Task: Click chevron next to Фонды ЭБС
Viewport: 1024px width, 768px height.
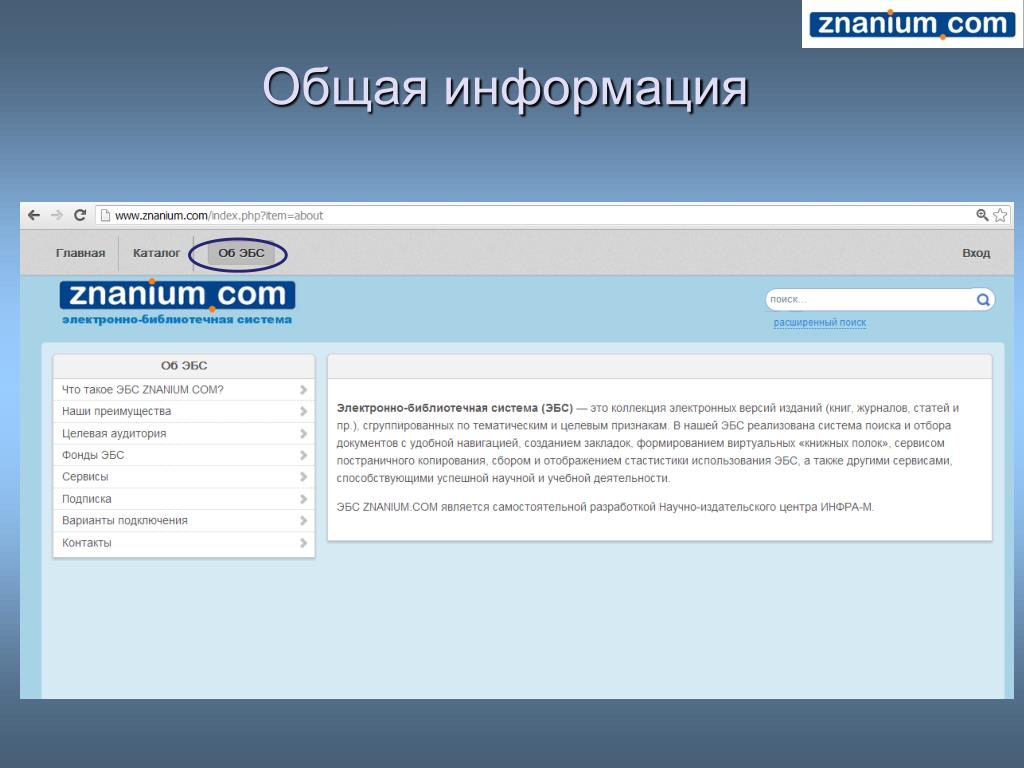Action: coord(303,455)
